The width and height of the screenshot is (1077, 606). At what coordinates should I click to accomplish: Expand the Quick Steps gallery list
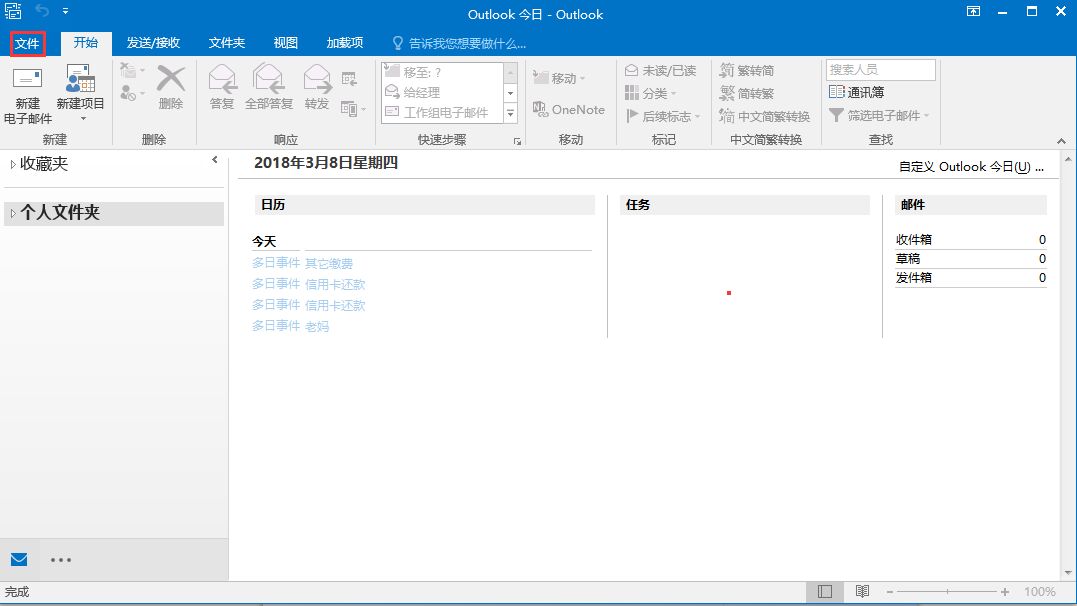pos(510,113)
